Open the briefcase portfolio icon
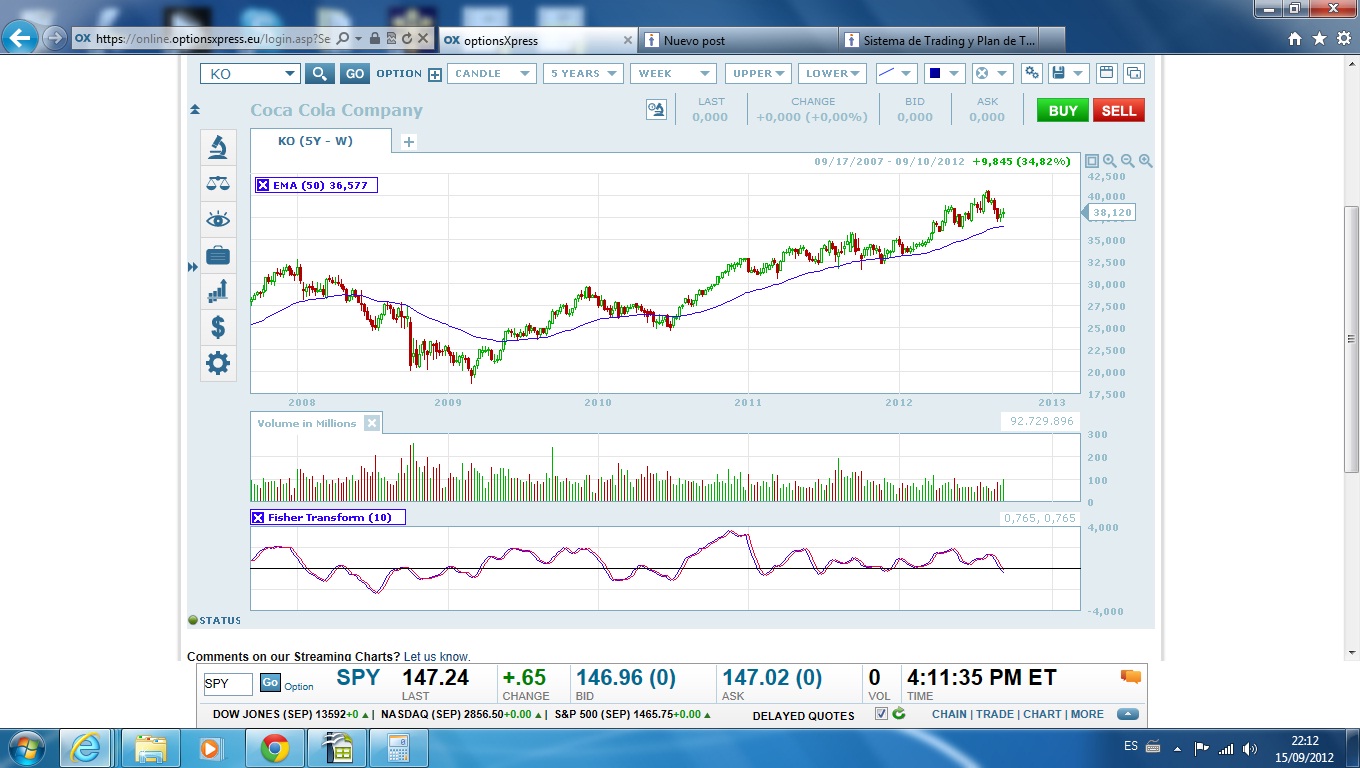Screen dimensions: 1360x768 coord(218,255)
